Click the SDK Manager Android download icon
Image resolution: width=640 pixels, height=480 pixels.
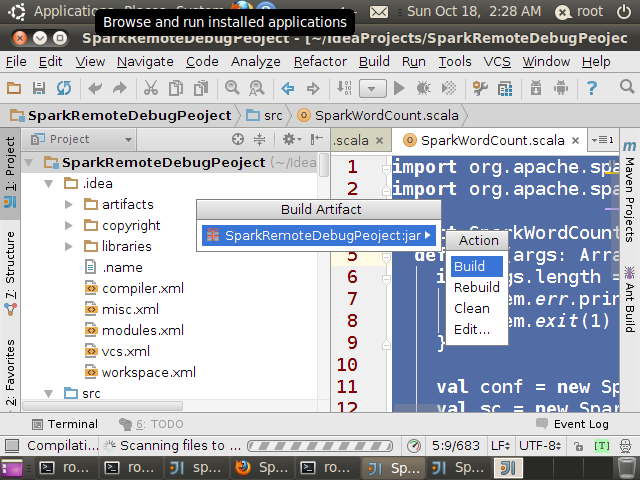click(x=536, y=88)
